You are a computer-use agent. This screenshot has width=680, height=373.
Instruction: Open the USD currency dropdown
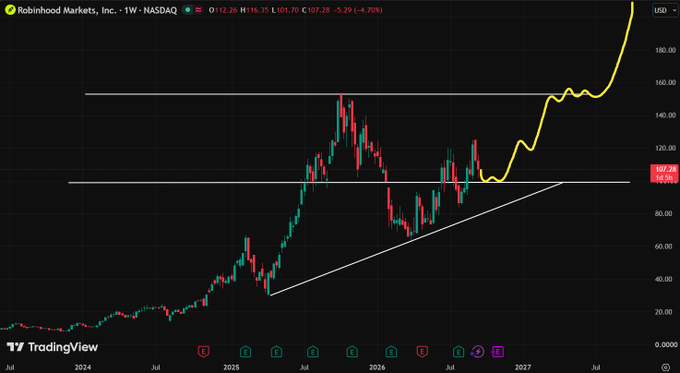point(664,10)
